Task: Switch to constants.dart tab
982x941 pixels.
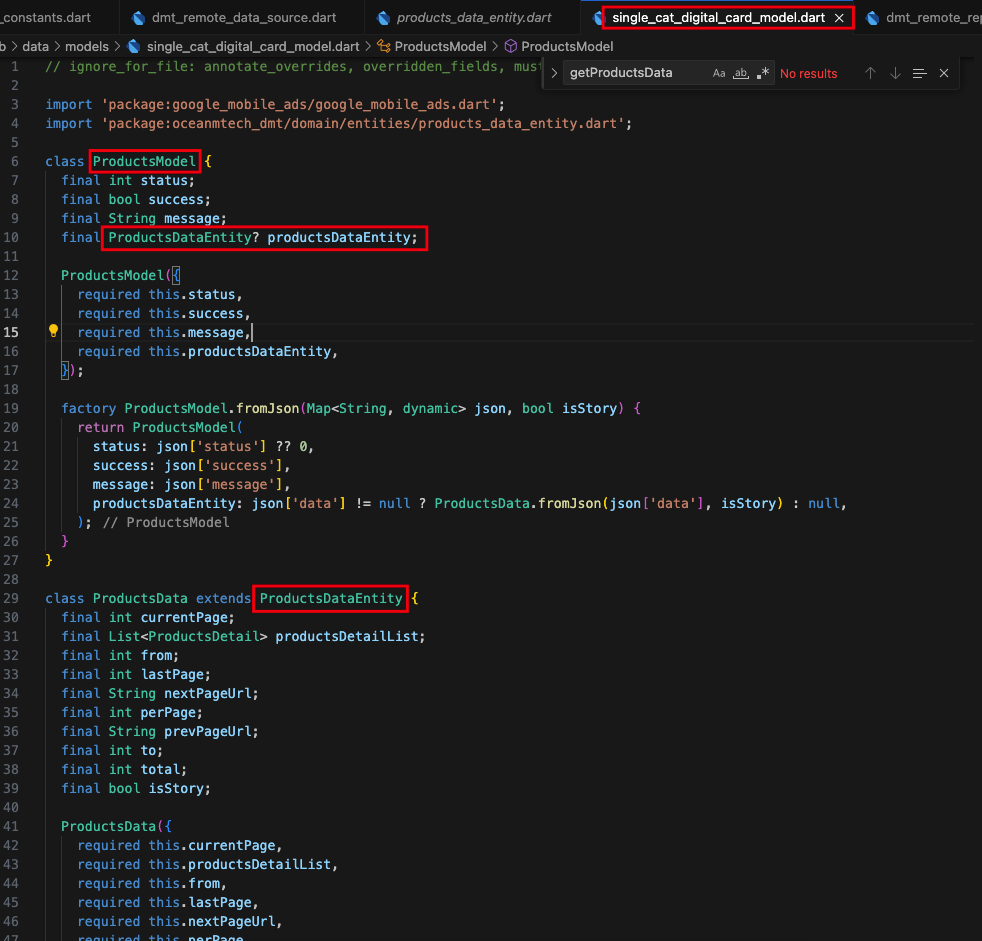Action: 48,18
